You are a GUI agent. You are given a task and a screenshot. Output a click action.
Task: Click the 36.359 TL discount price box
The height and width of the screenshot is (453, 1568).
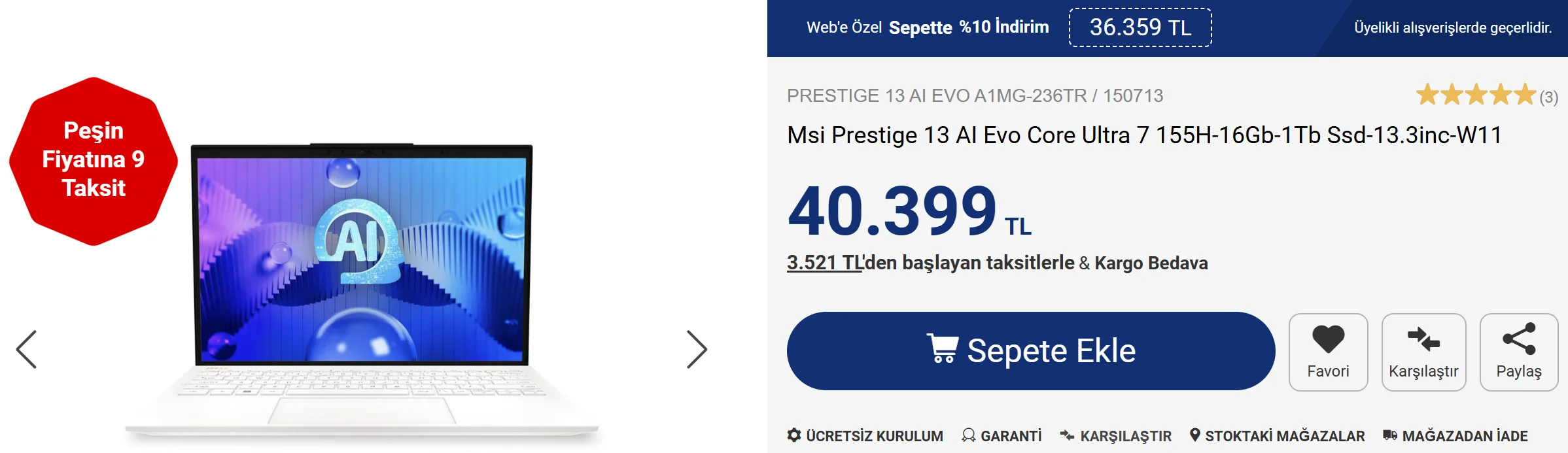[1140, 27]
